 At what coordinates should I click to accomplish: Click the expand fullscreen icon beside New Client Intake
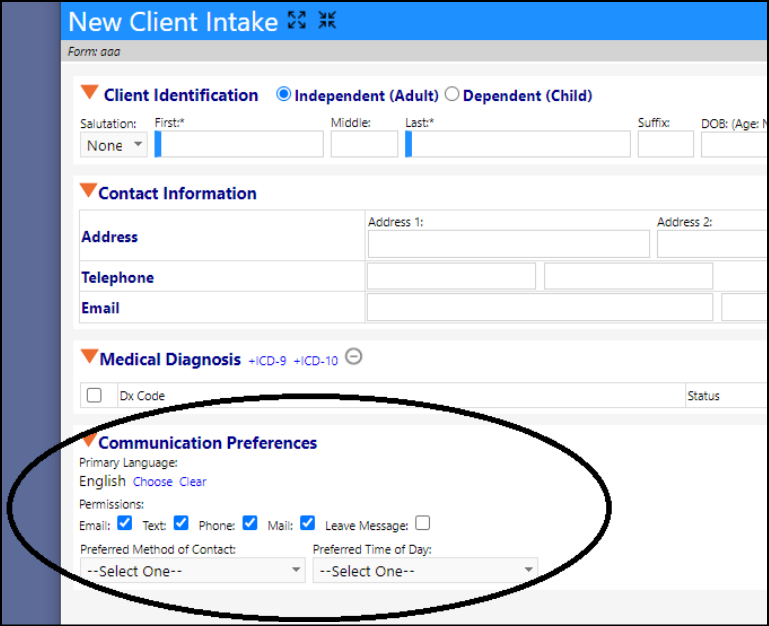point(297,20)
